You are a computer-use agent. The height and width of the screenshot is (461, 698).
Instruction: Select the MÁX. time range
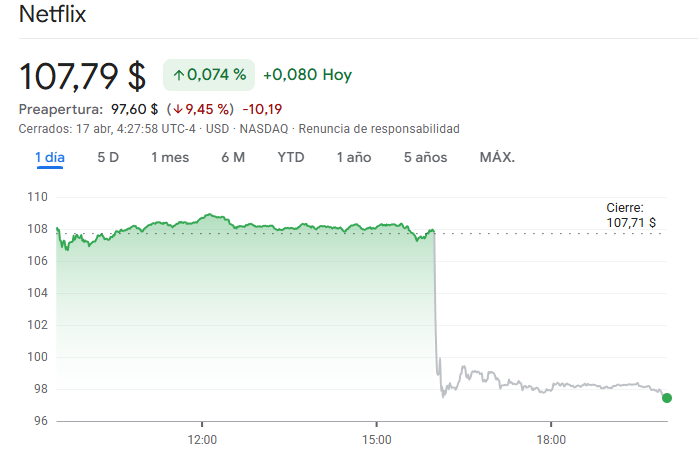click(497, 157)
